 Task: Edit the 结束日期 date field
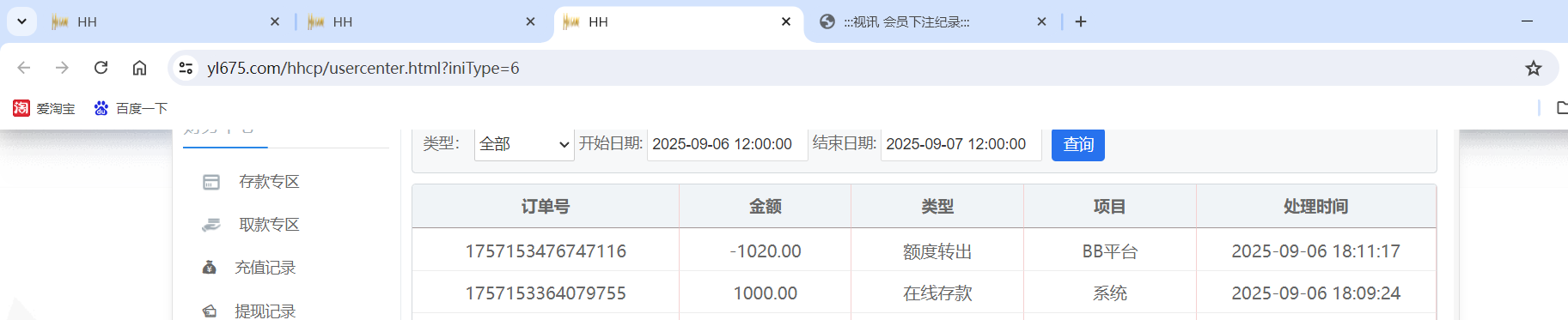tap(961, 144)
